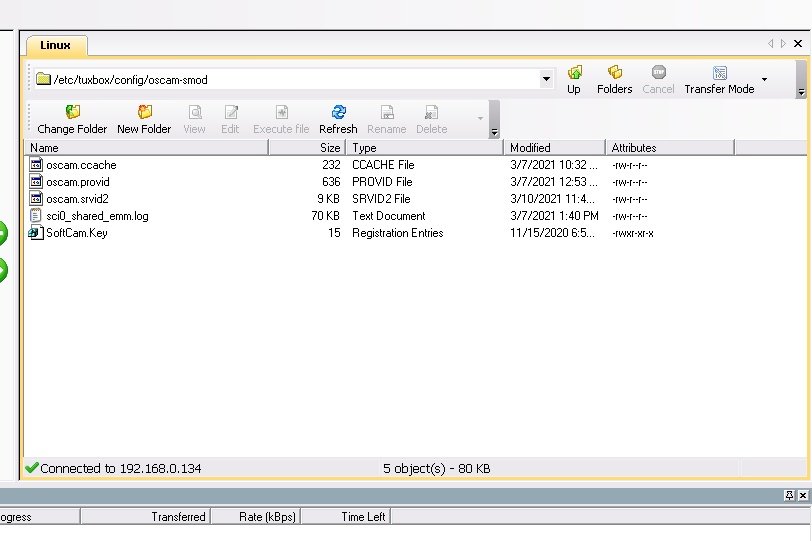
Task: Select the oscam.srvid2 file
Action: (x=77, y=199)
